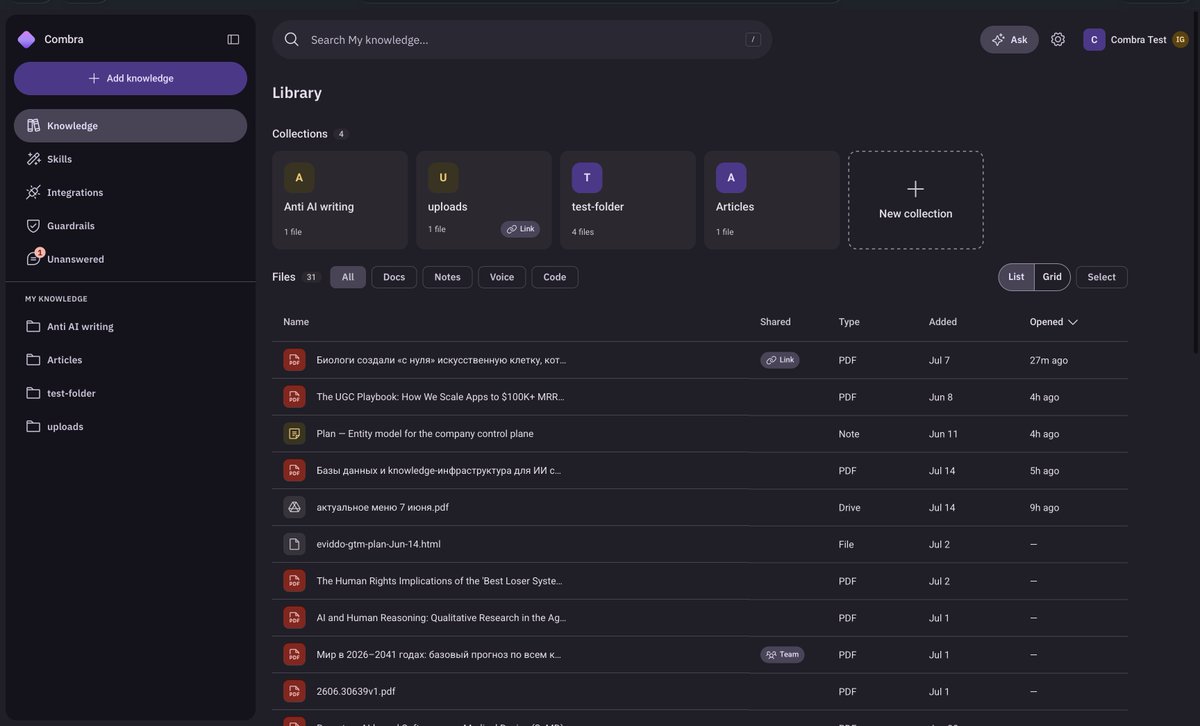Switch file view to Grid
Viewport: 1200px width, 726px height.
[x=1052, y=277]
